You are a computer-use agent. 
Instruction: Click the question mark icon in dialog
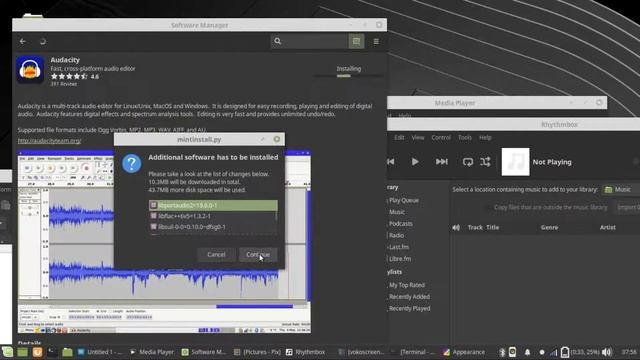click(x=131, y=163)
